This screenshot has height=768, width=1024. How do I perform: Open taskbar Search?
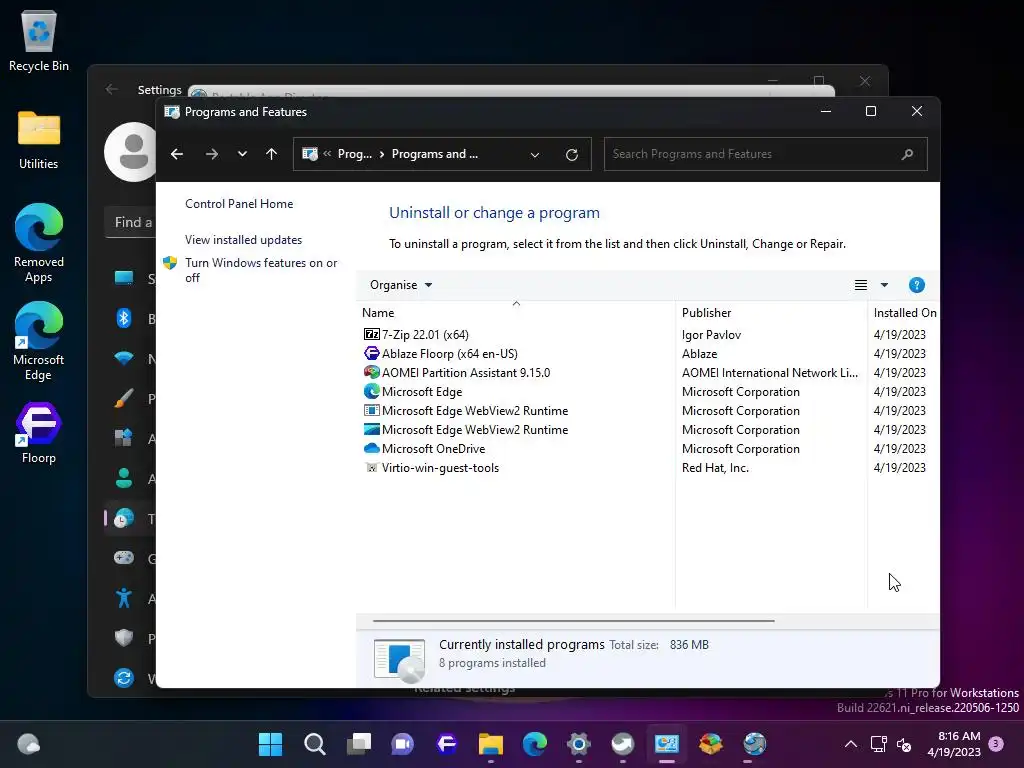pyautogui.click(x=315, y=744)
